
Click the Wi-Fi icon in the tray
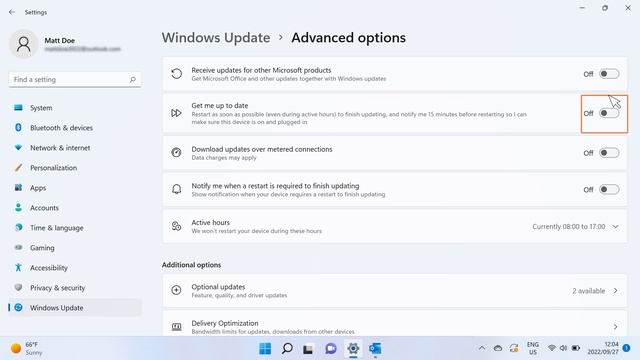point(551,348)
